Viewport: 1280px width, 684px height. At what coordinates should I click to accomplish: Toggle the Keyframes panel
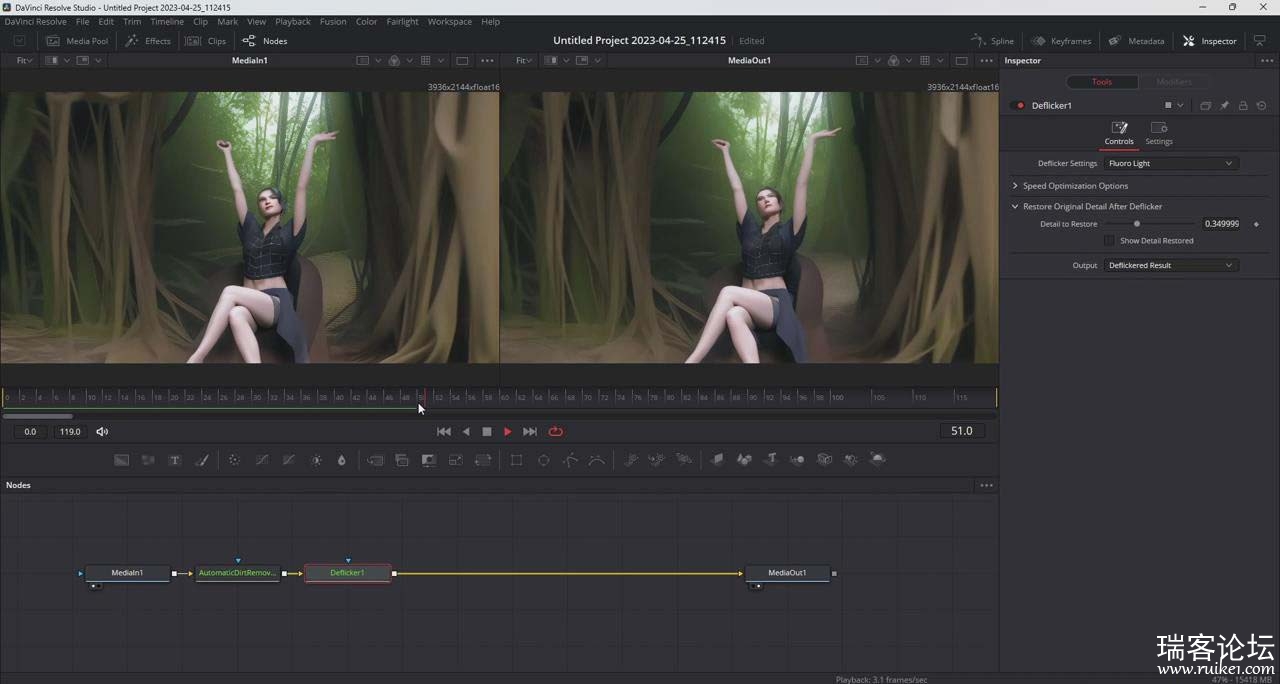1061,41
